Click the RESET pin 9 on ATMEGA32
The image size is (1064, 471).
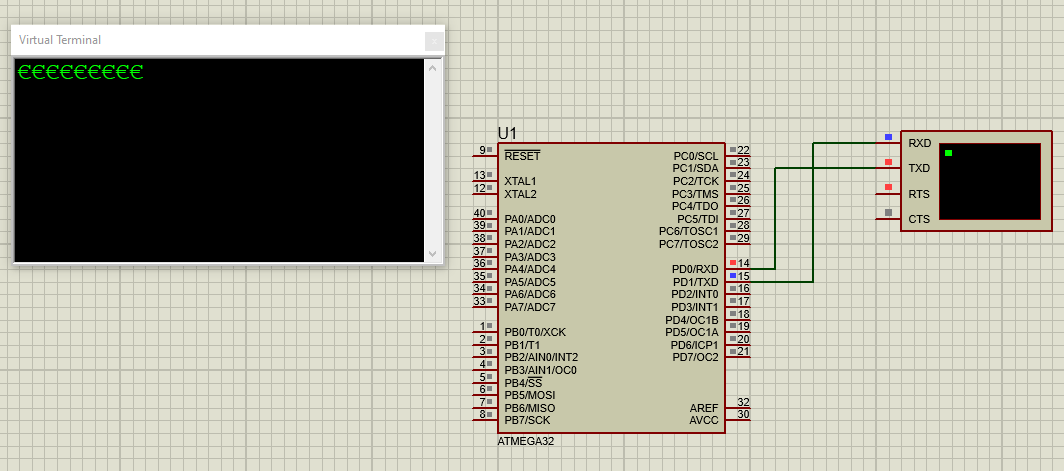[x=485, y=153]
